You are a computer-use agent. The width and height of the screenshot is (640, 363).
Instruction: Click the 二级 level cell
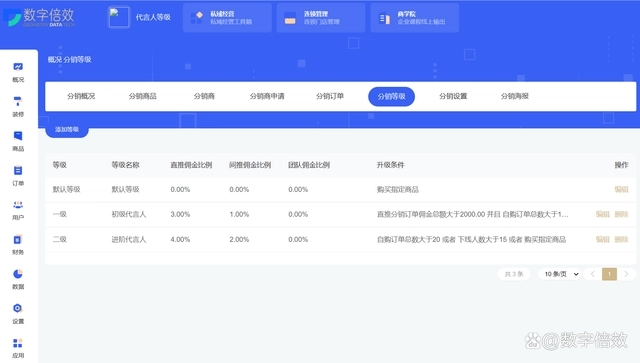tap(60, 239)
